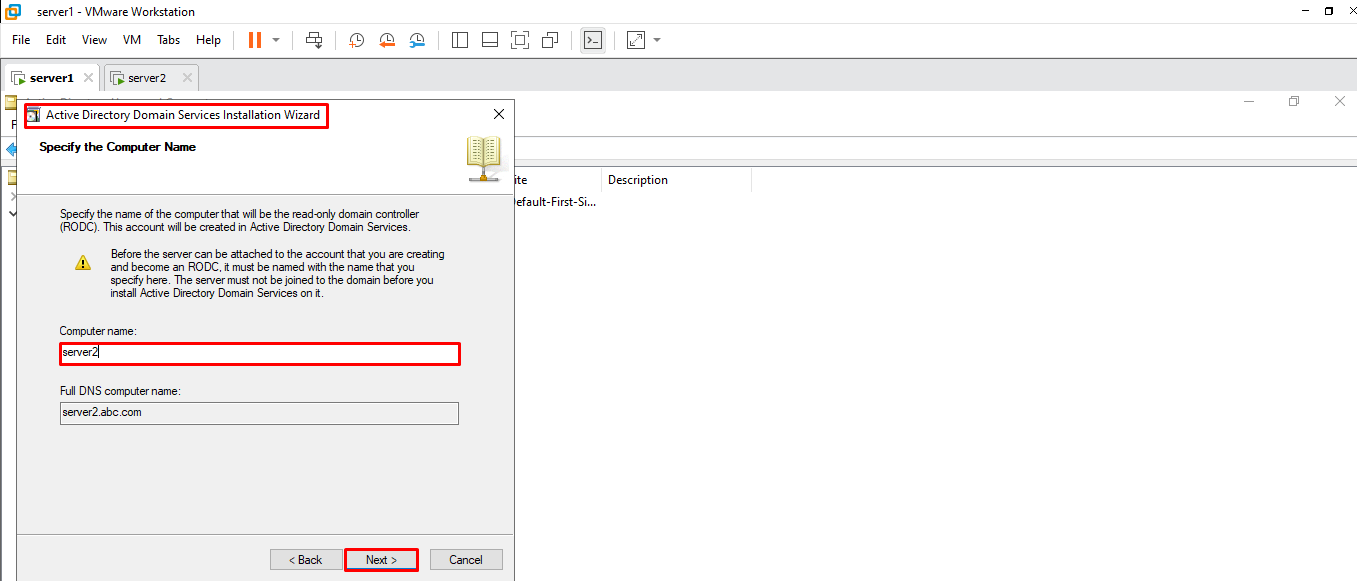The image size is (1357, 581).
Task: Click the Description column header
Action: click(676, 180)
